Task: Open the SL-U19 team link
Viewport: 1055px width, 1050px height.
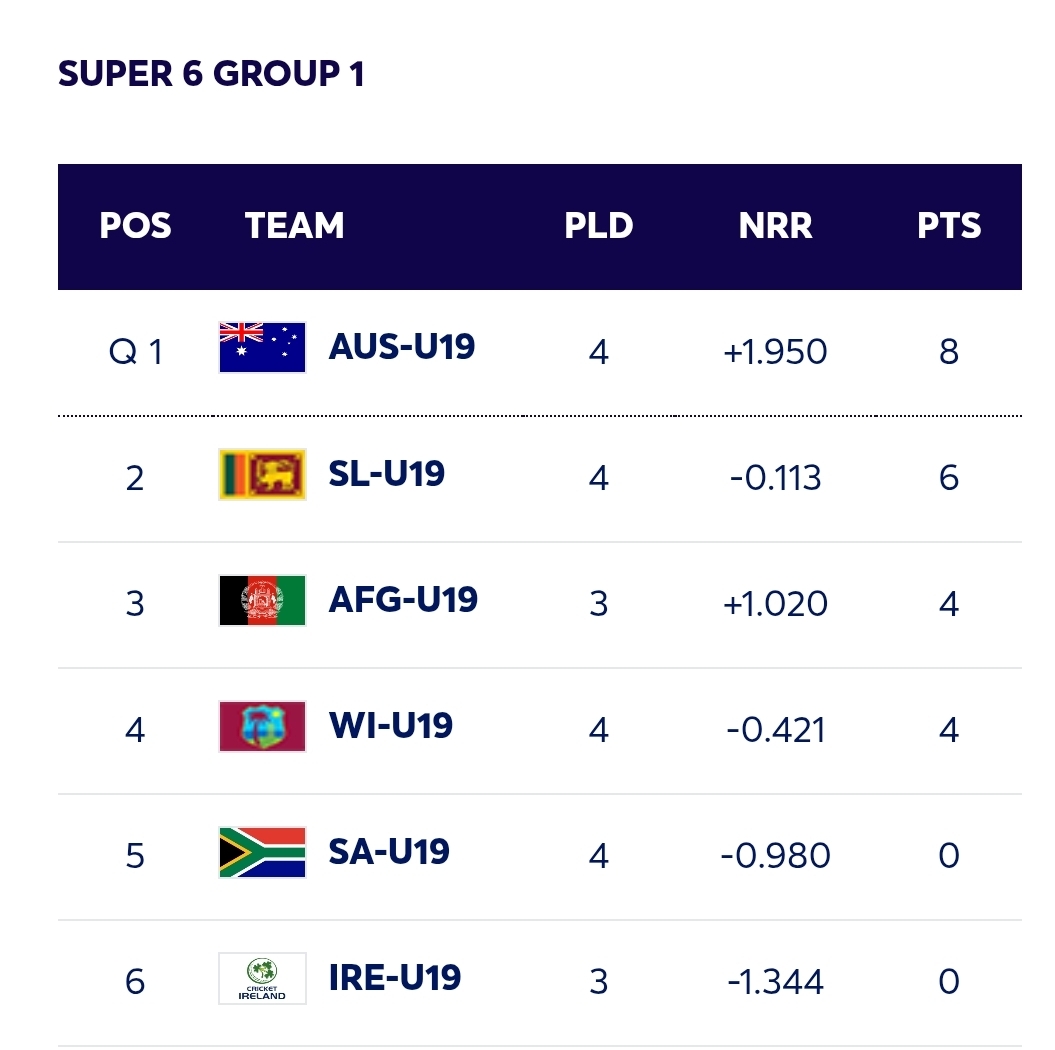Action: pyautogui.click(x=386, y=474)
